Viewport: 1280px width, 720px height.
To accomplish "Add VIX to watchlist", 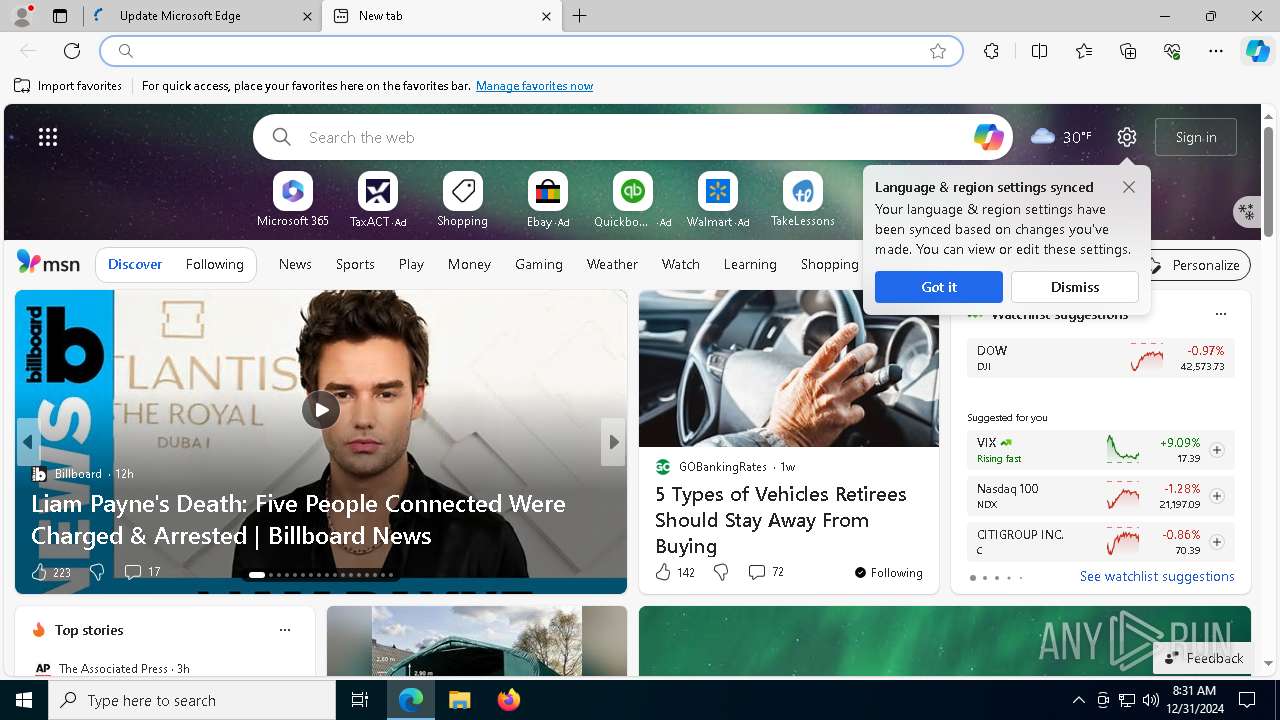I will pyautogui.click(x=1217, y=450).
